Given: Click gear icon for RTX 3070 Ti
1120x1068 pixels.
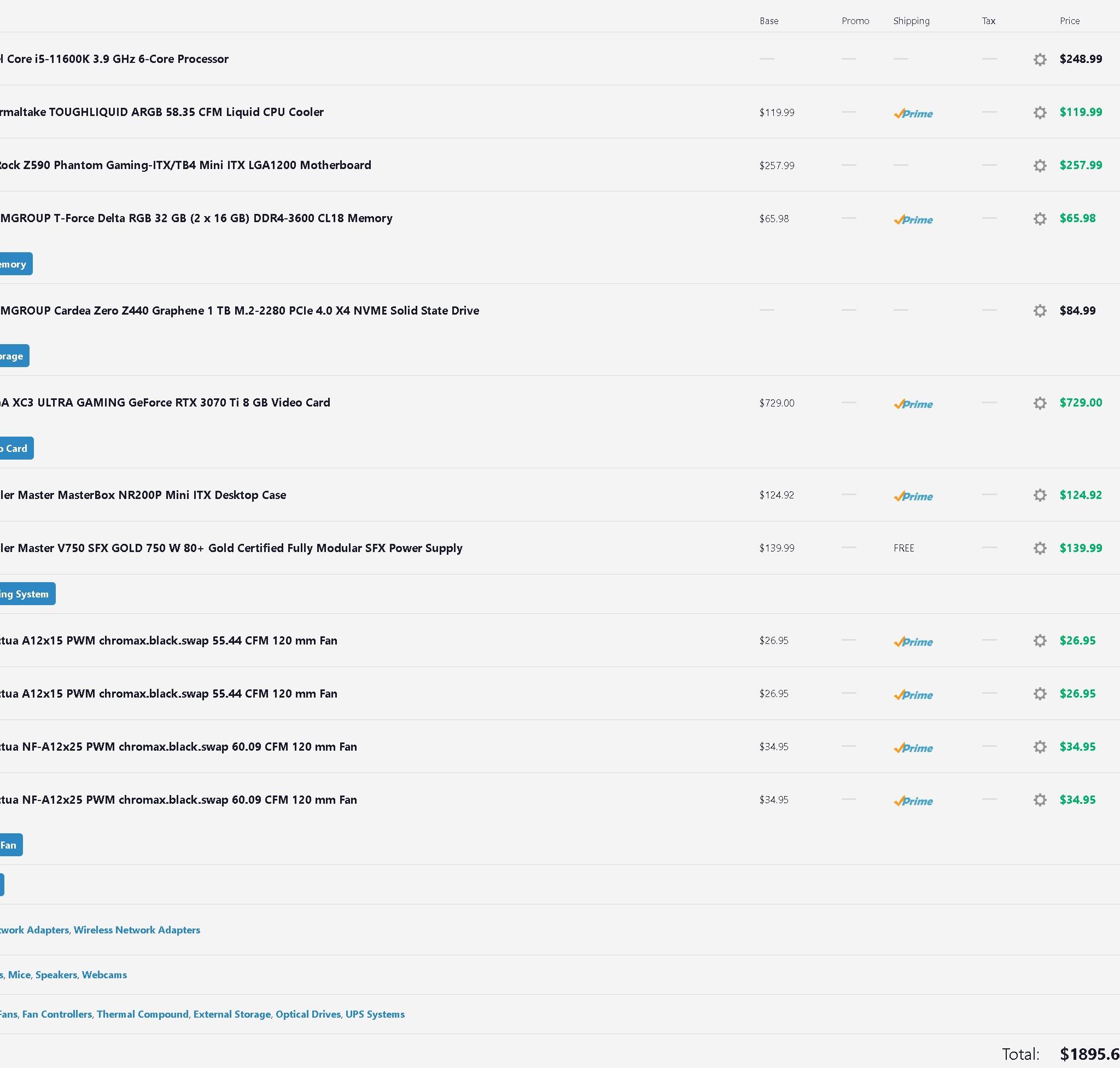Looking at the screenshot, I should point(1040,403).
